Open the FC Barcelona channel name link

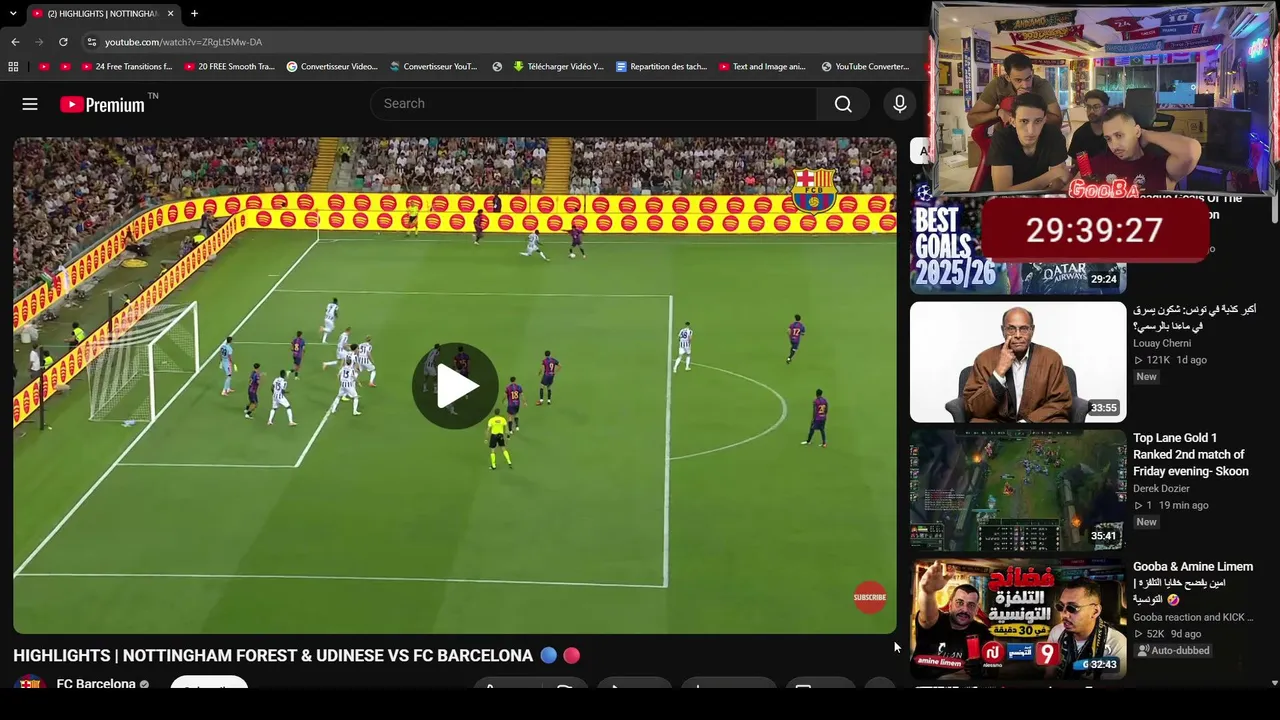[x=96, y=684]
